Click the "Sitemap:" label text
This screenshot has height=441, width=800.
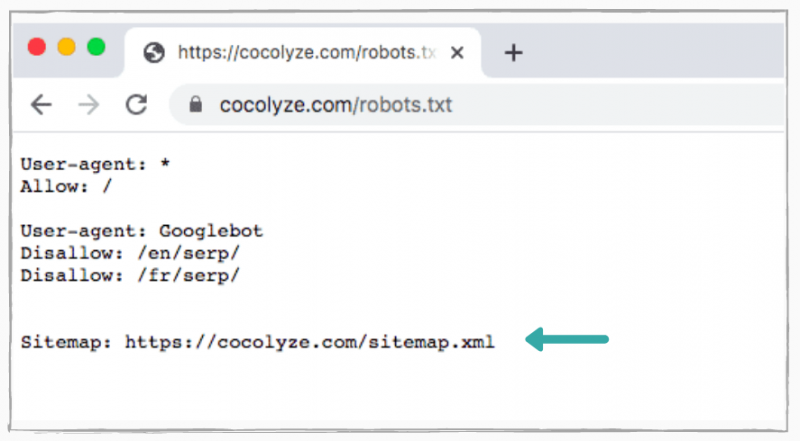[66, 342]
